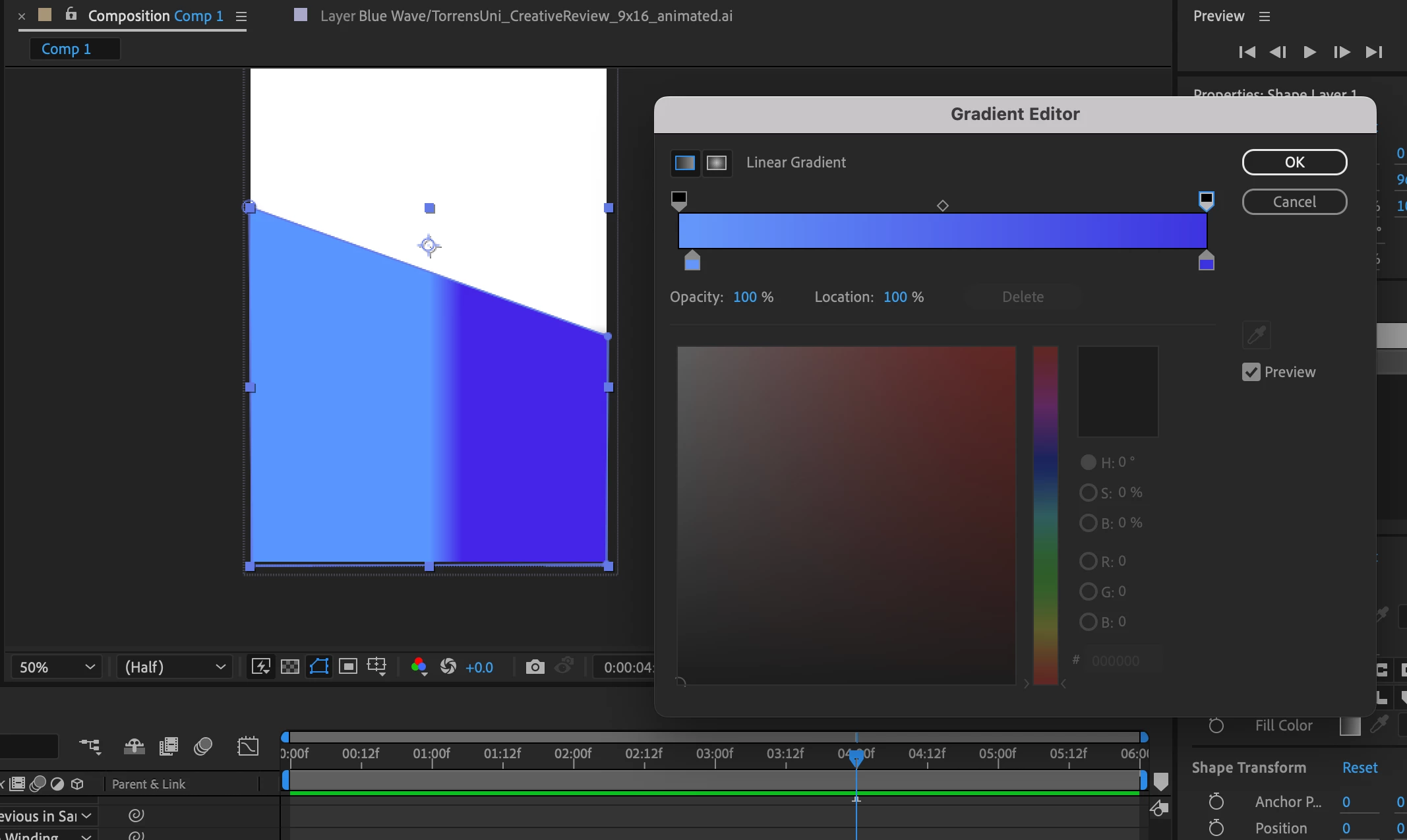
Task: Reset exposure using the aperture icon
Action: pos(448,667)
